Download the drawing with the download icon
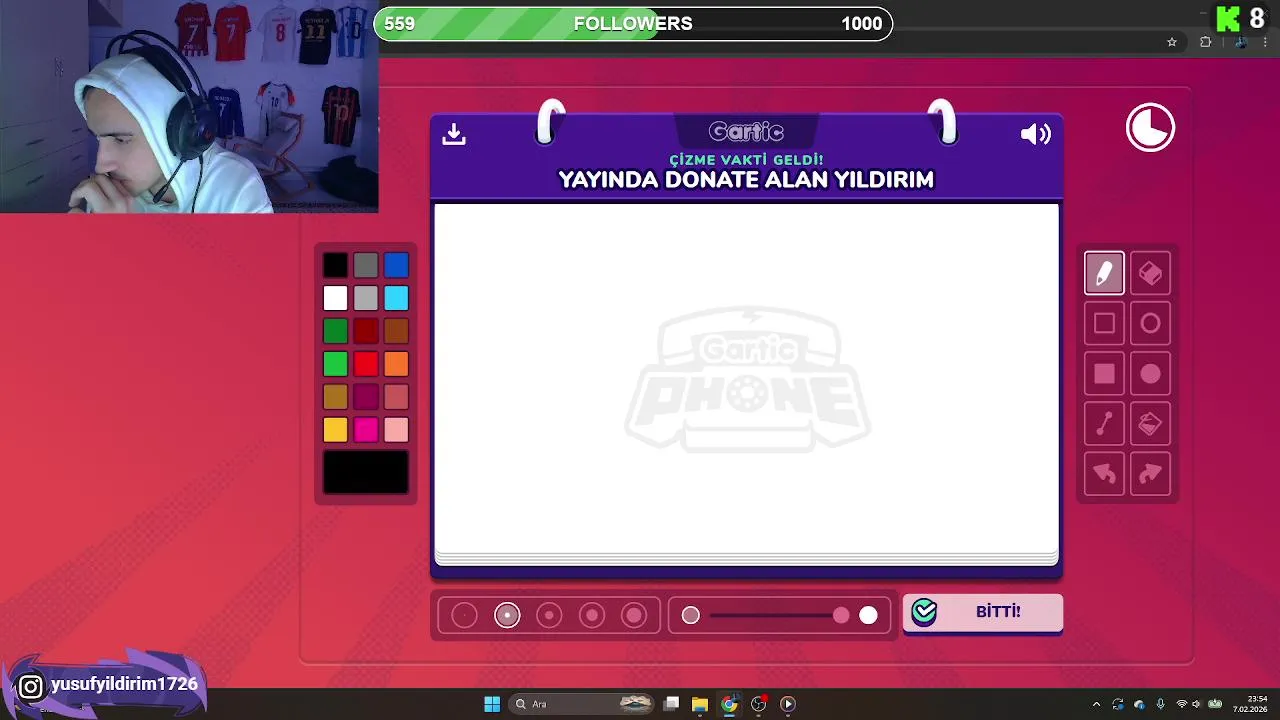 point(454,134)
